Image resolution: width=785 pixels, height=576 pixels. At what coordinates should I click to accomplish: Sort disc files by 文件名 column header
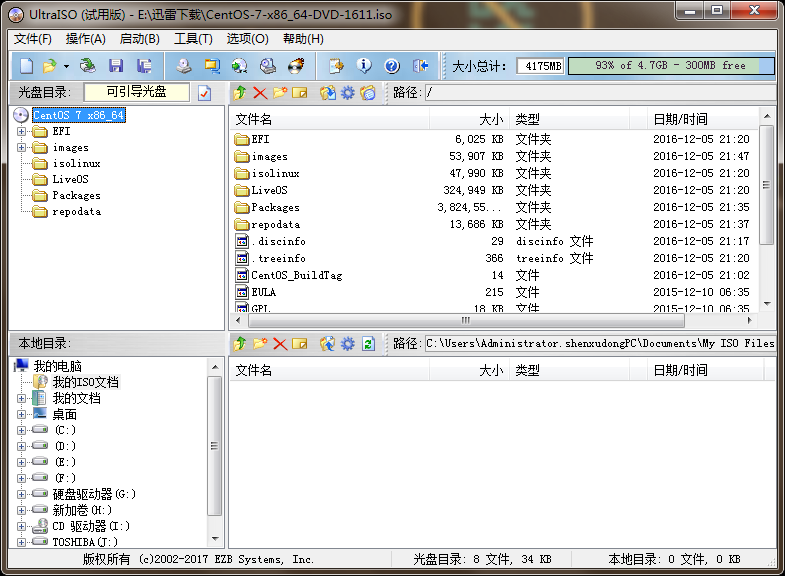329,119
